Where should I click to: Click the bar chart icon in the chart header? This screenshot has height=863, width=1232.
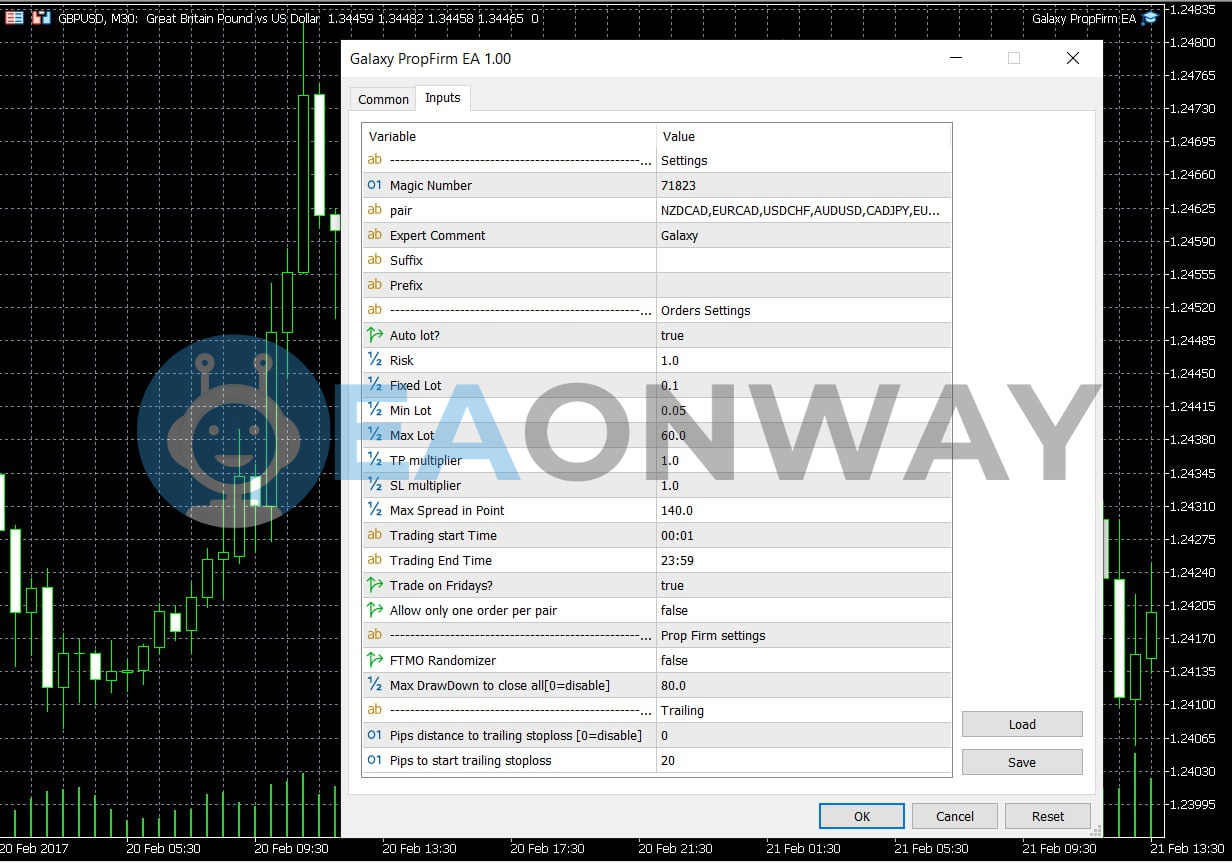[x=42, y=18]
